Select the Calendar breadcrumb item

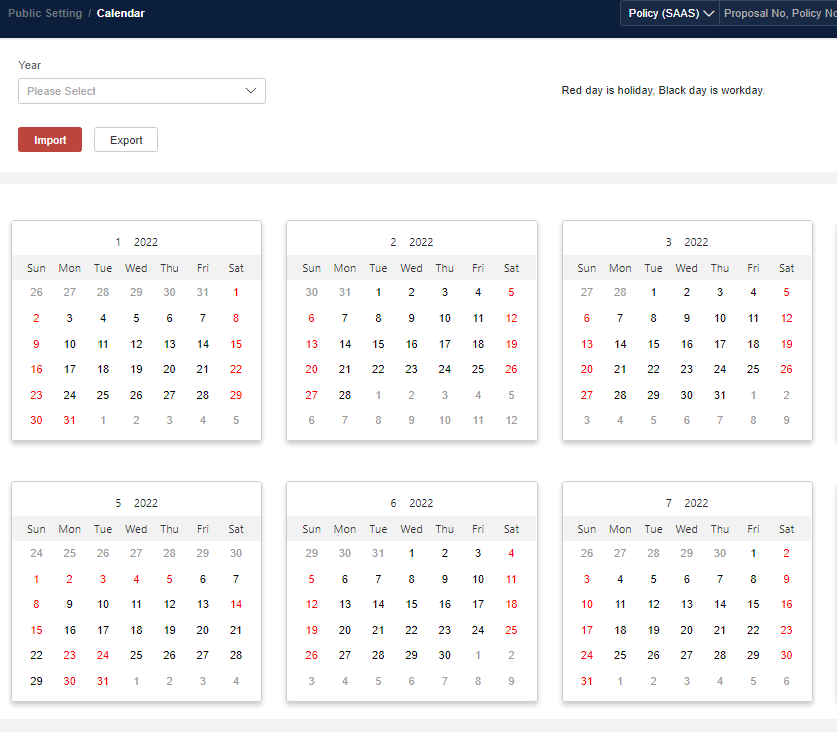click(x=120, y=13)
